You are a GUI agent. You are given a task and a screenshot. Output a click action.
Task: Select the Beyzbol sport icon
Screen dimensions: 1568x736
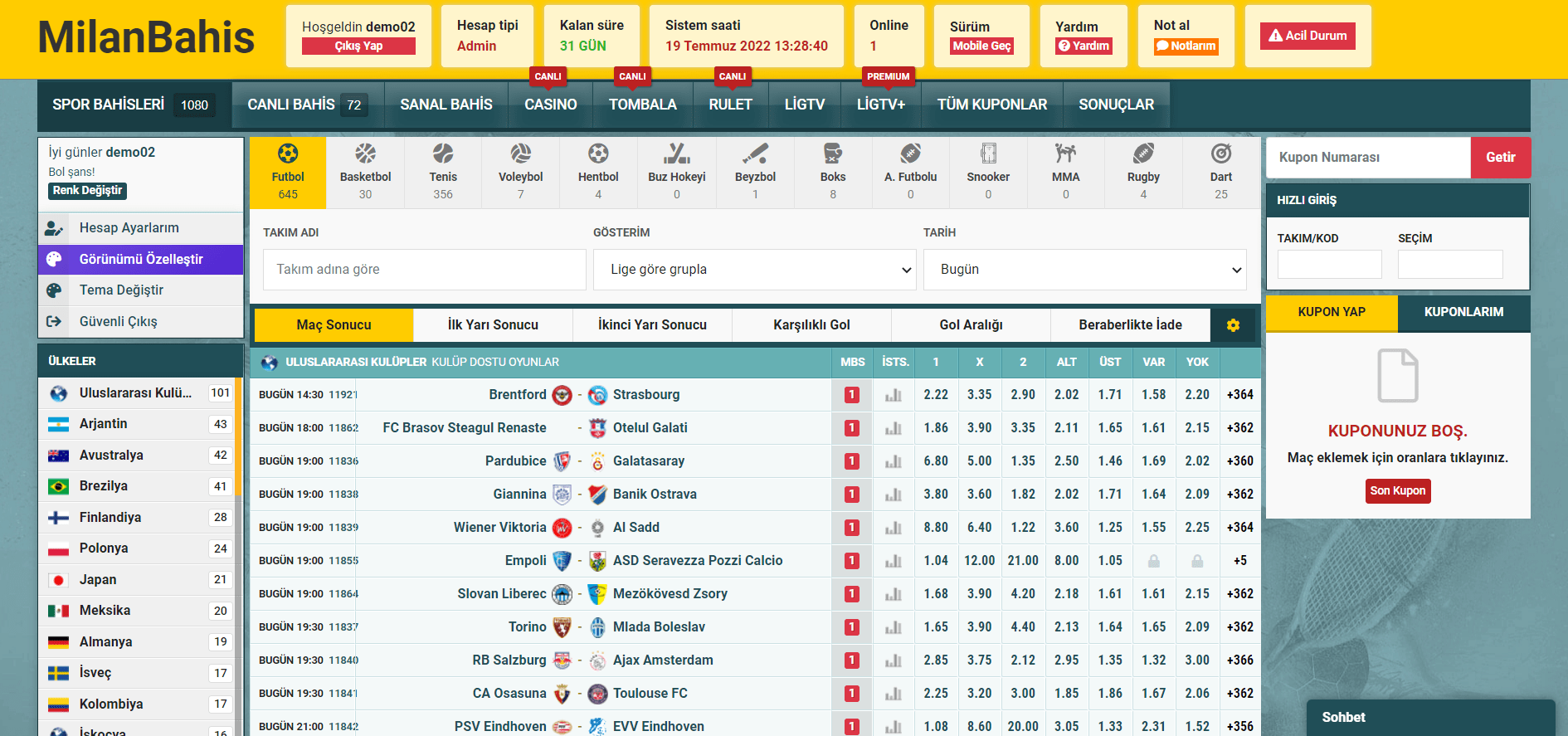coord(755,154)
